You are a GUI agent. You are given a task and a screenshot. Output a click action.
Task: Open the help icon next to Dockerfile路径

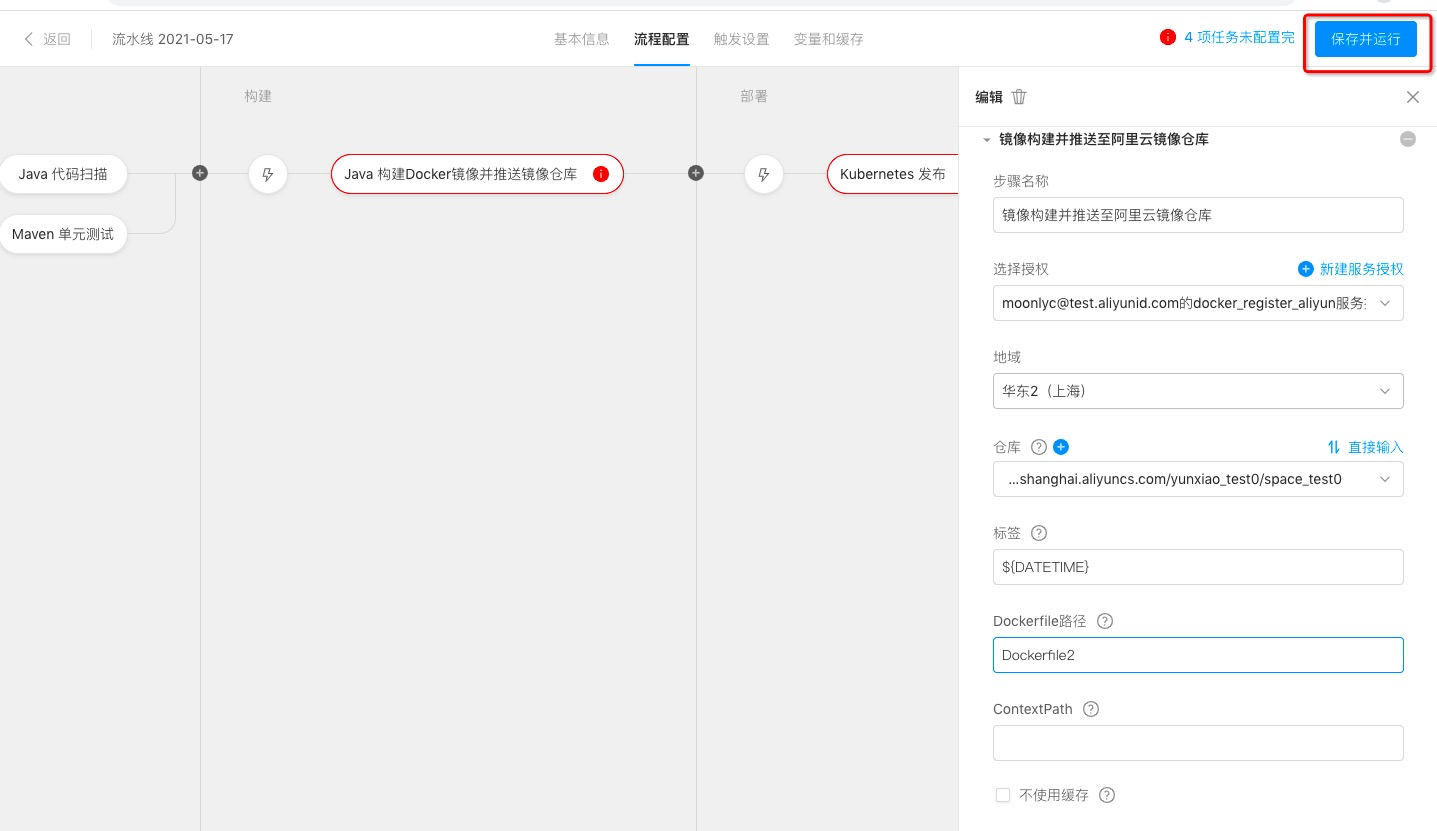click(x=1105, y=621)
